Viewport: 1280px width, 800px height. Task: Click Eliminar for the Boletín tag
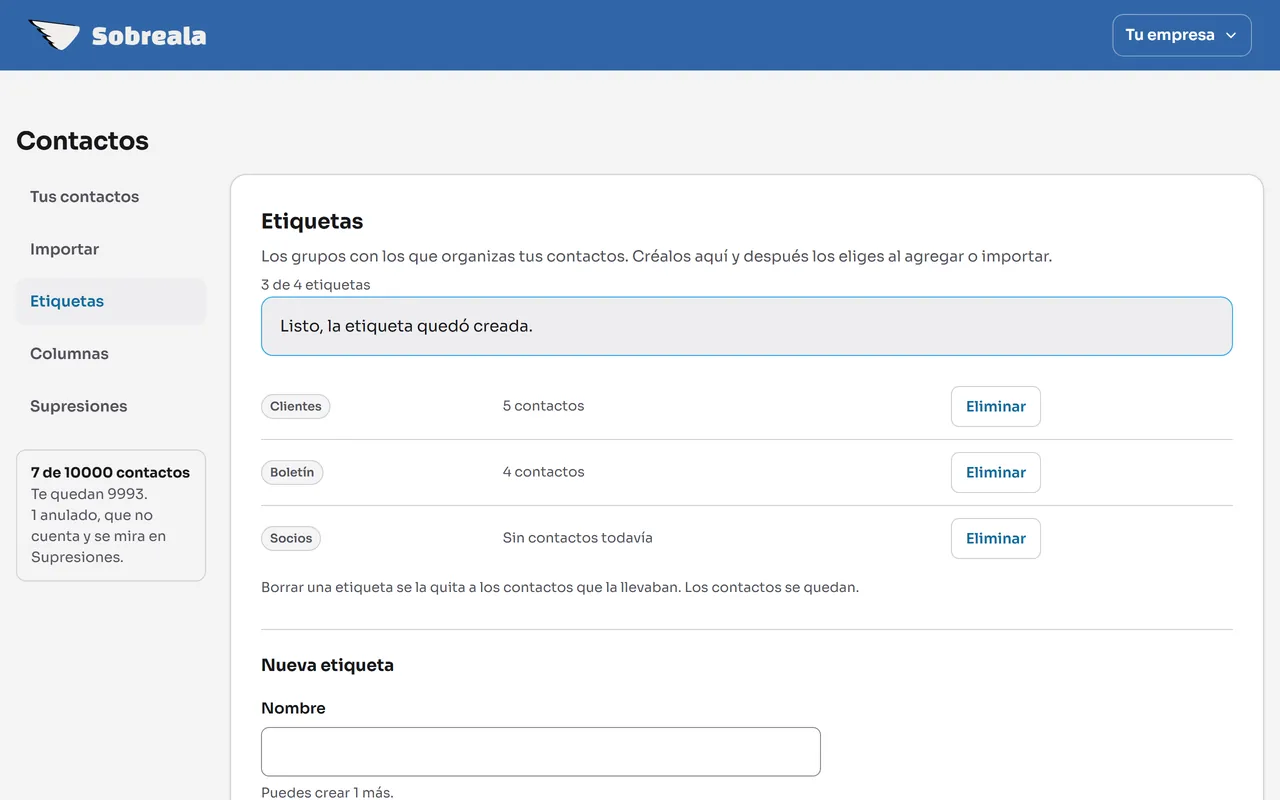point(996,472)
